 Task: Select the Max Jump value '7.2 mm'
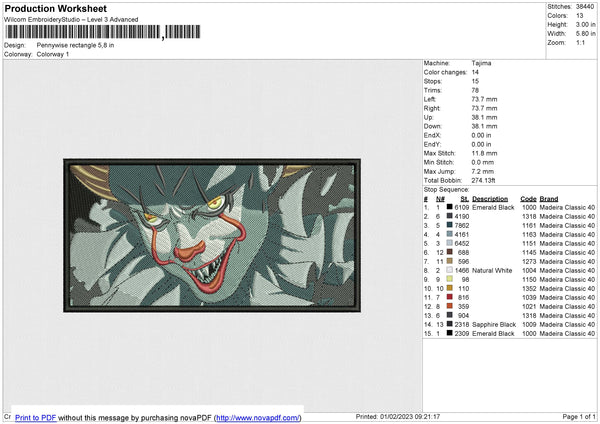click(483, 171)
